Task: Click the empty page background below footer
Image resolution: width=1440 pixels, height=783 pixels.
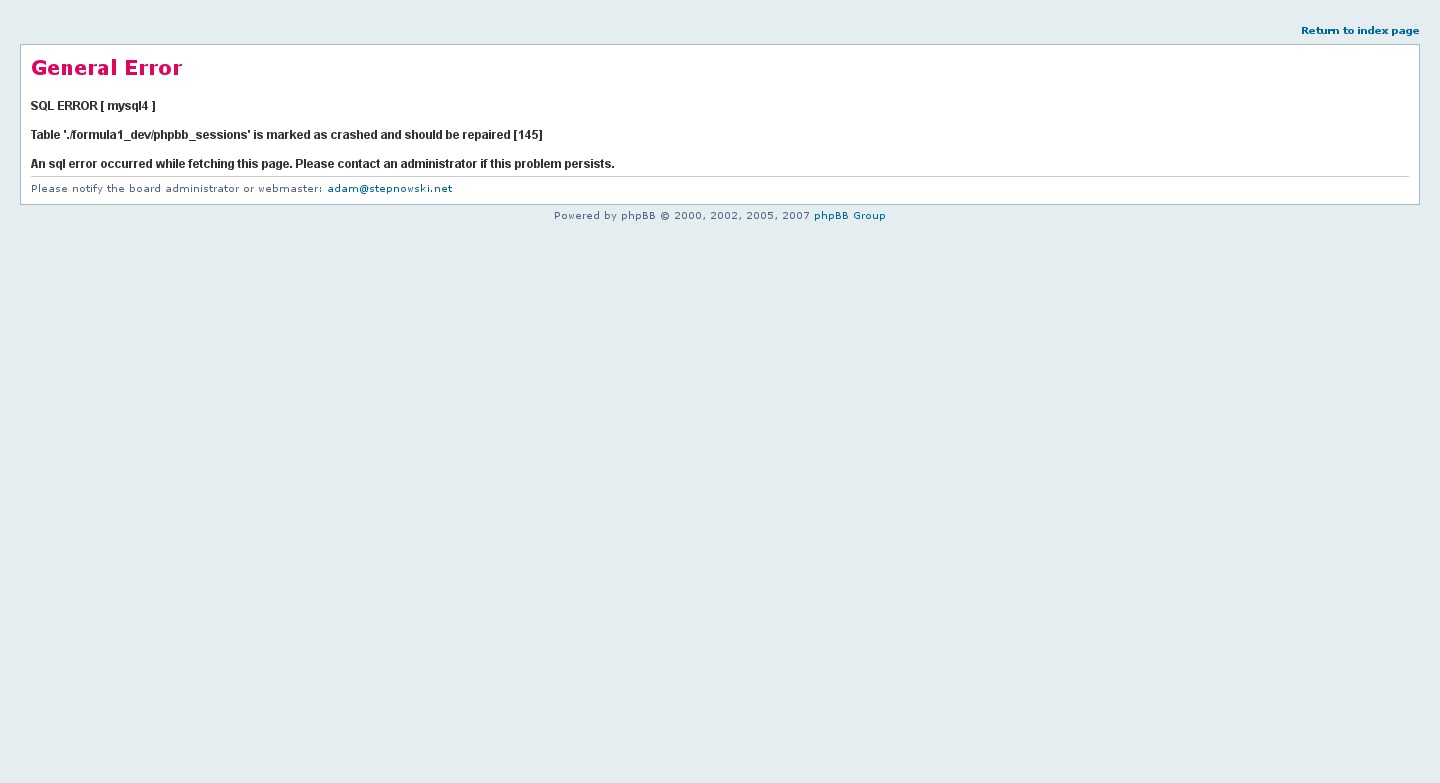Action: 720,500
